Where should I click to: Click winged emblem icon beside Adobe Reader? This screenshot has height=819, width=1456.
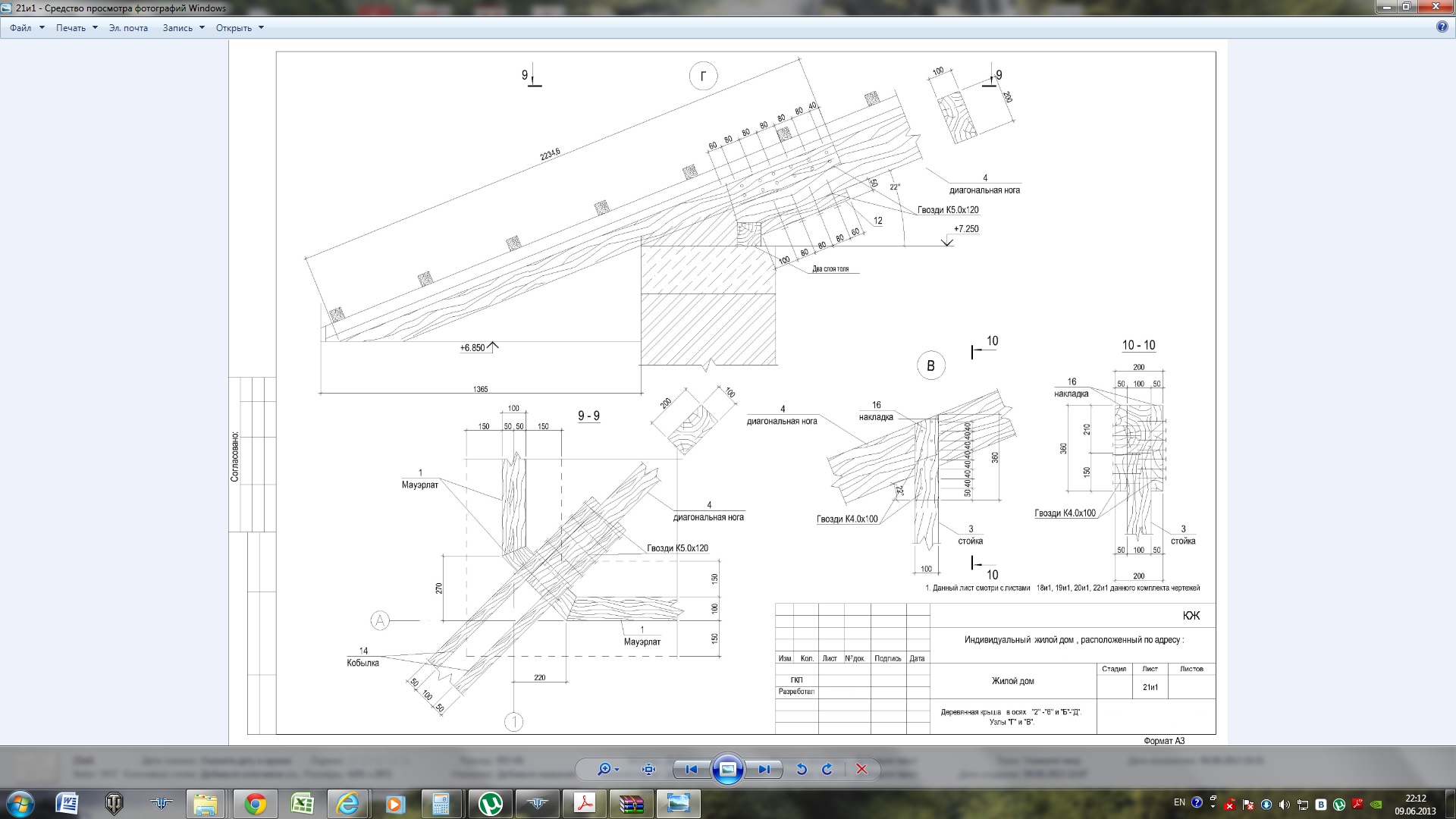coord(537,803)
